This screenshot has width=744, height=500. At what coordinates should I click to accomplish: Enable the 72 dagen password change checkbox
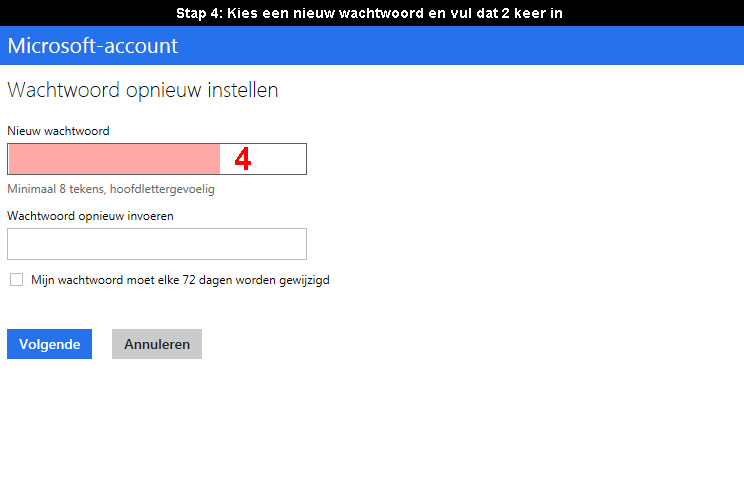tap(17, 279)
